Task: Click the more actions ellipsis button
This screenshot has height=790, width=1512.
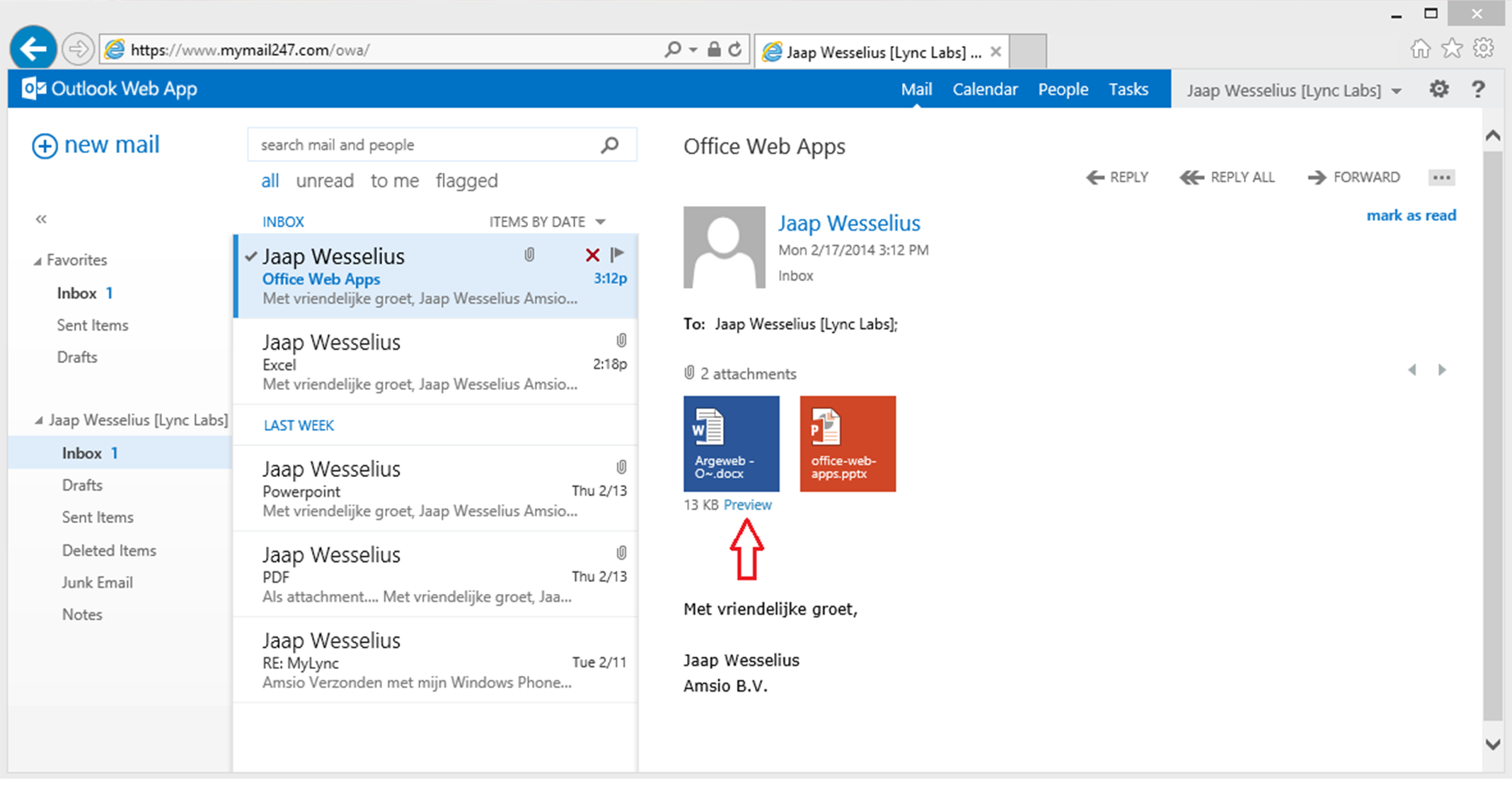Action: pyautogui.click(x=1441, y=178)
